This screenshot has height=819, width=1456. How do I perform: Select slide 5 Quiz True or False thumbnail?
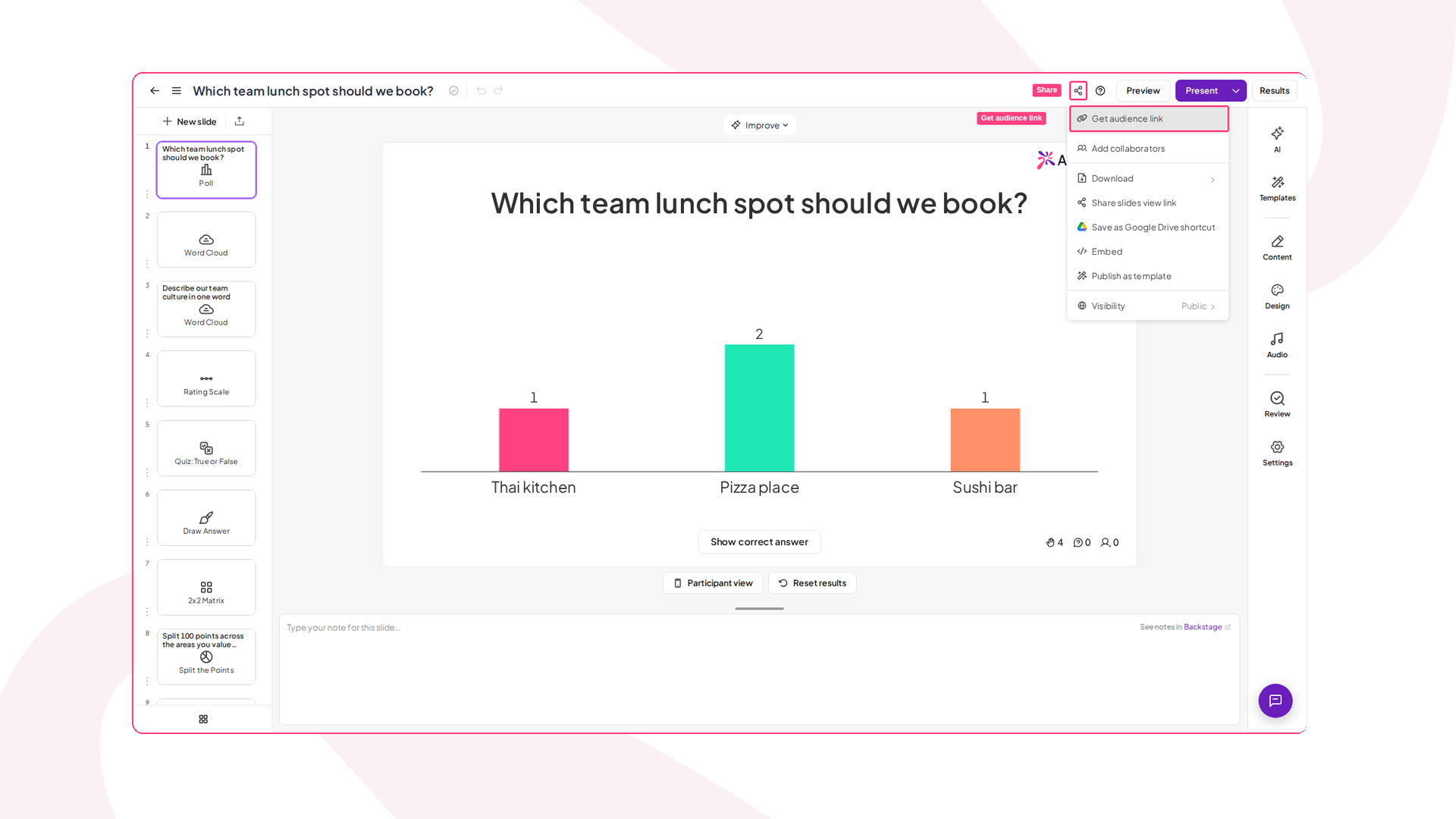pyautogui.click(x=206, y=448)
